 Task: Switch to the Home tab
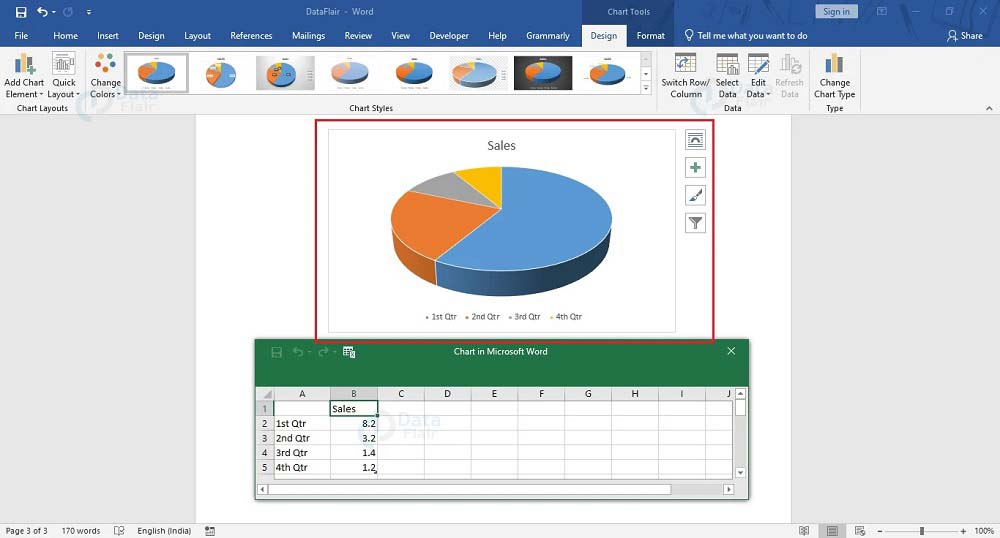65,36
